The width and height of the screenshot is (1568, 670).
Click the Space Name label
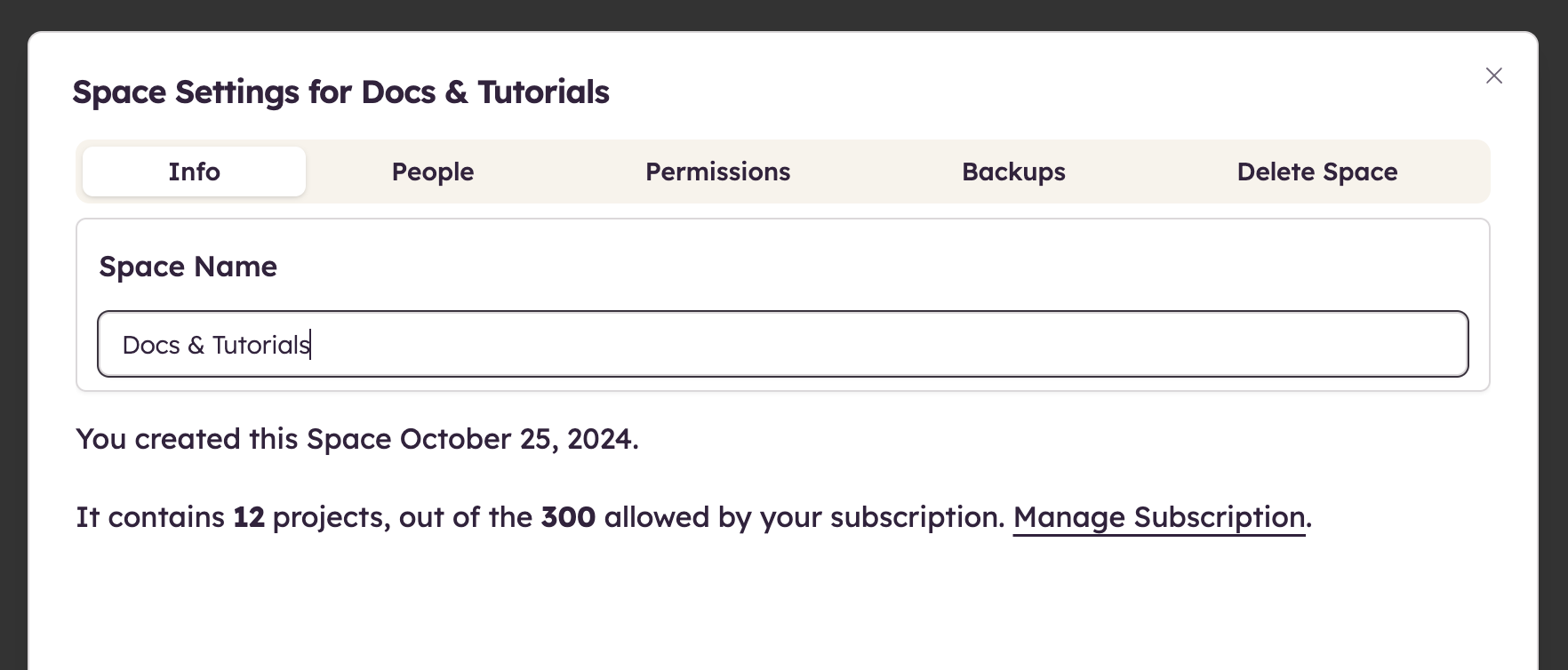coord(188,267)
